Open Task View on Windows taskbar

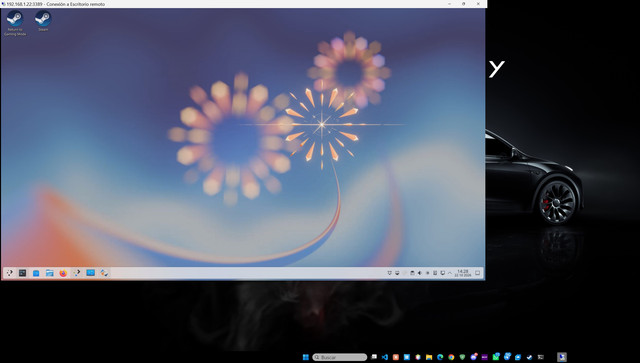tap(374, 357)
